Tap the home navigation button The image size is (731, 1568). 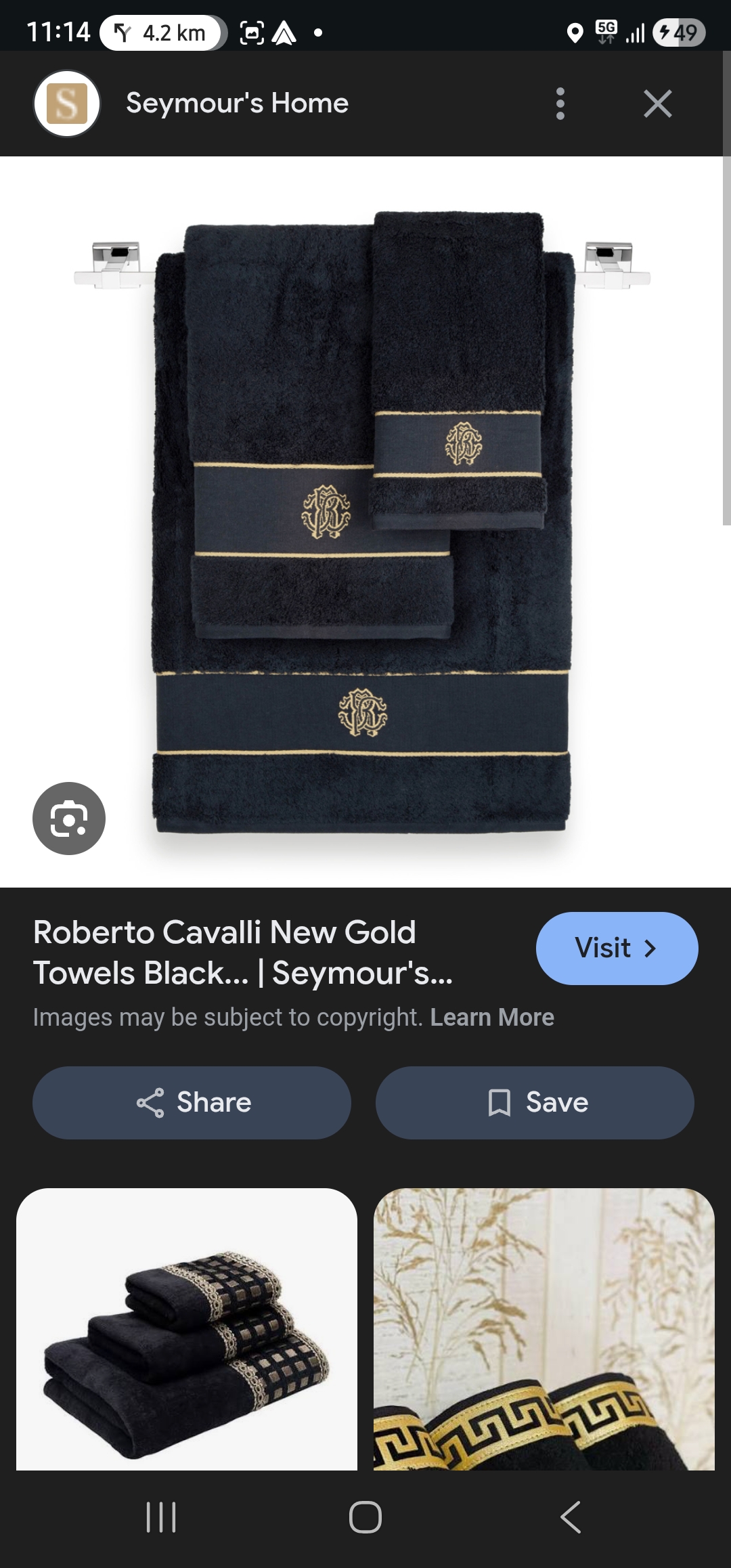click(365, 1517)
